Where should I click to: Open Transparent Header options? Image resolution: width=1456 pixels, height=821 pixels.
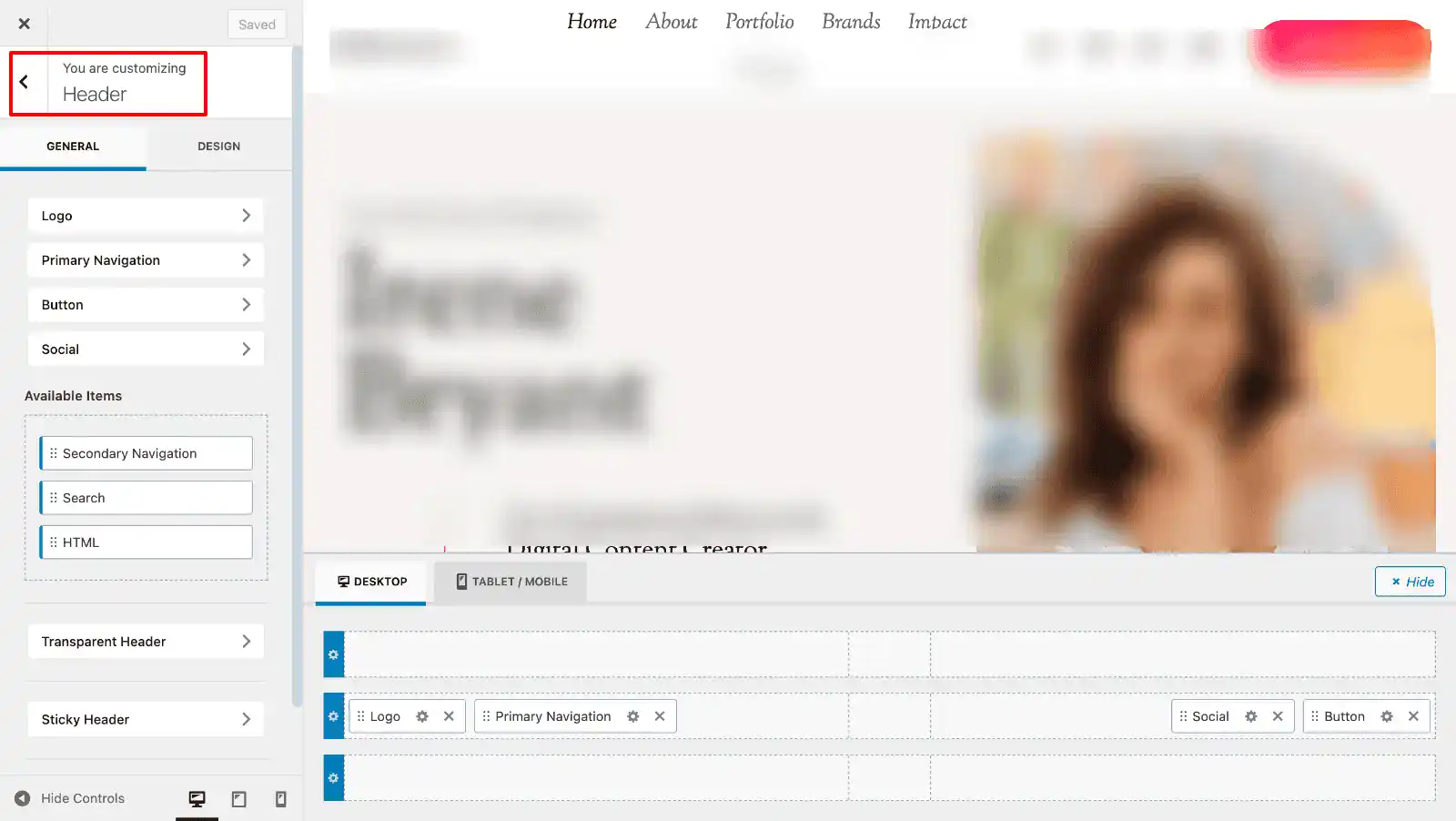(146, 642)
